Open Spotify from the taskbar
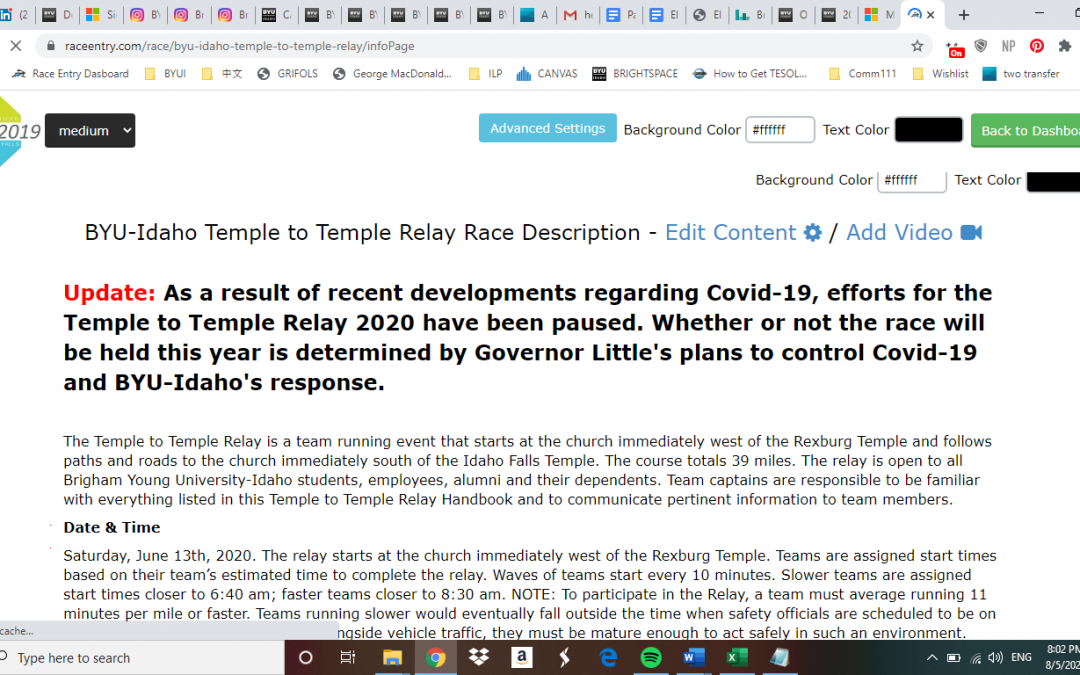The image size is (1080, 675). (x=651, y=657)
